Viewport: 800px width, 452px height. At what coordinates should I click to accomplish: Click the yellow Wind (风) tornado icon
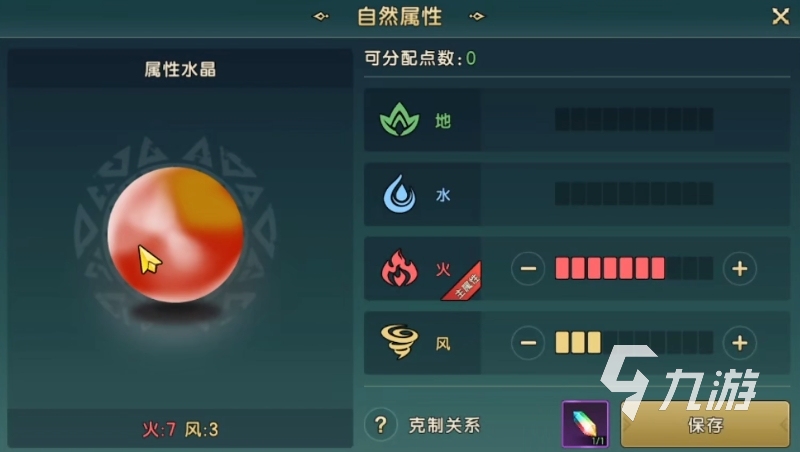(x=399, y=342)
